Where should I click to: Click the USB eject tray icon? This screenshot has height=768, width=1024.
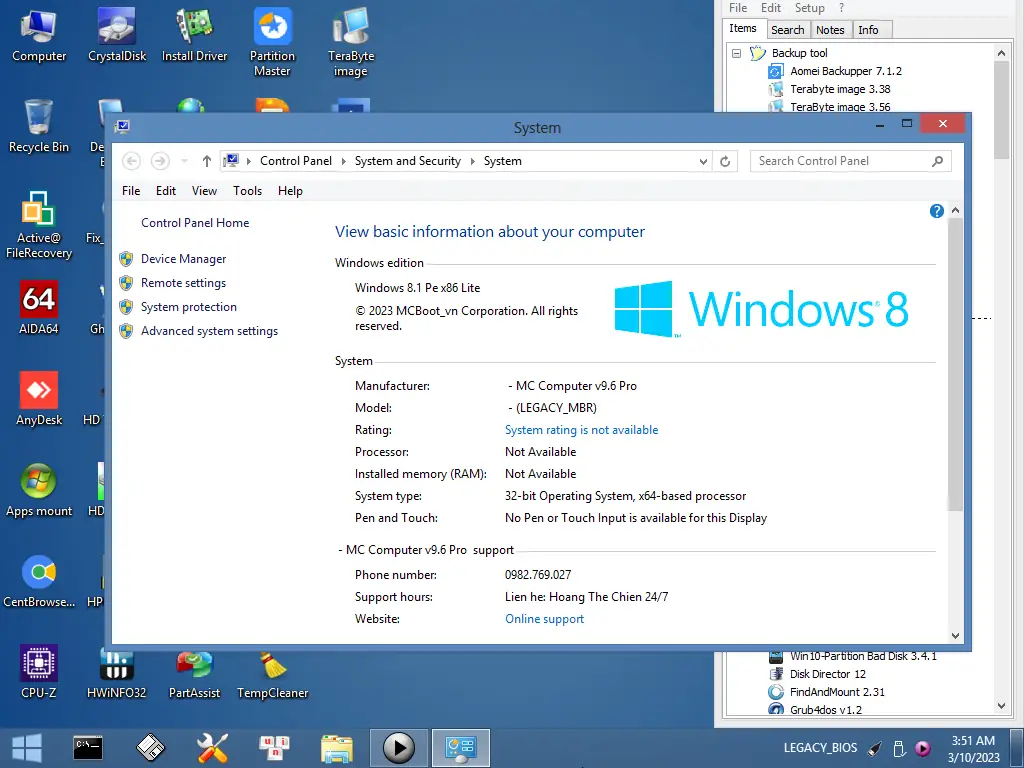[899, 748]
